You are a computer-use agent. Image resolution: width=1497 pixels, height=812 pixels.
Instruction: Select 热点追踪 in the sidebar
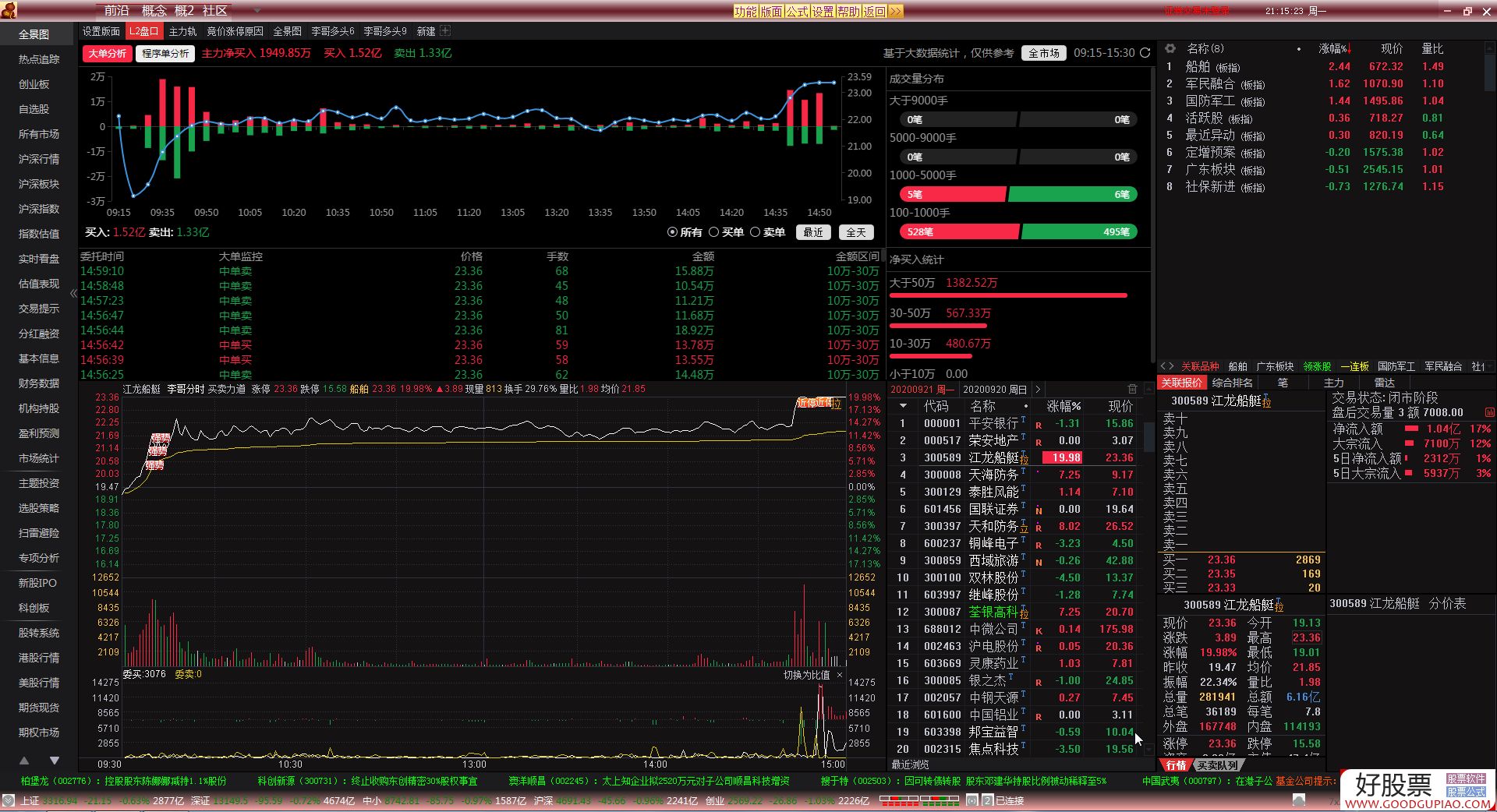(x=39, y=59)
